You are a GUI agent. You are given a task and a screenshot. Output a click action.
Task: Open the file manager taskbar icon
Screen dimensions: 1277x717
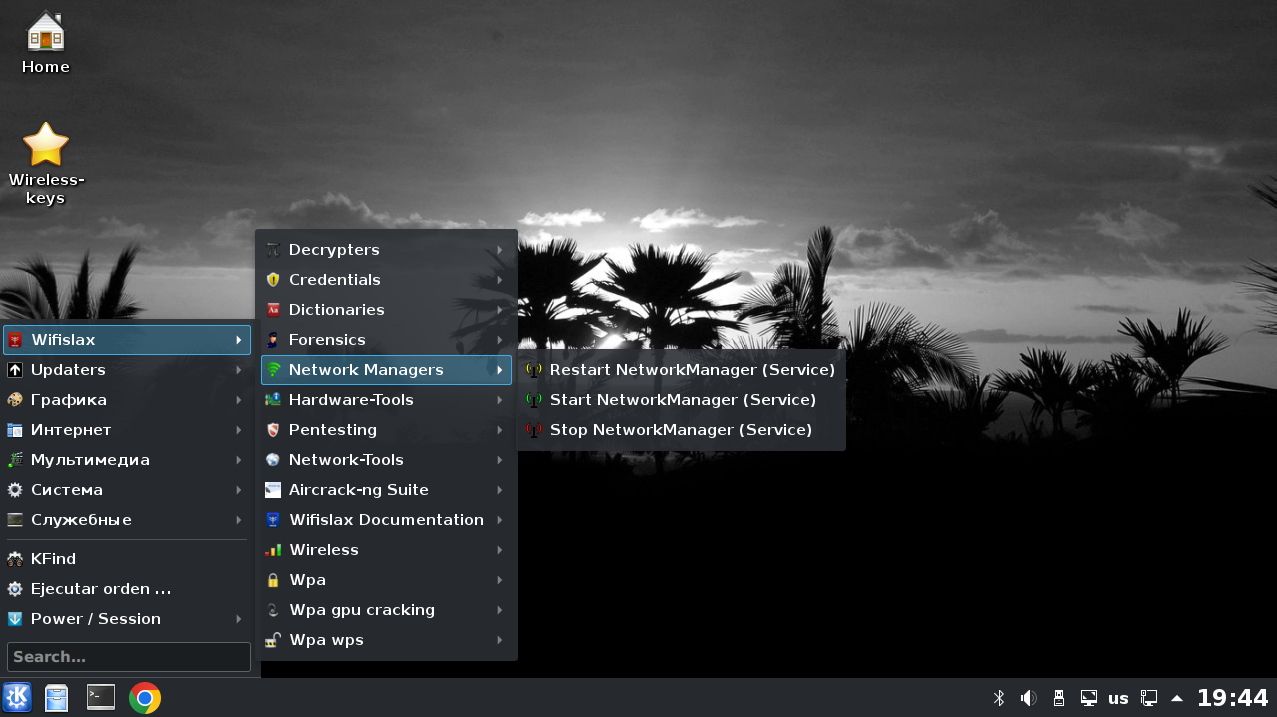(x=57, y=698)
